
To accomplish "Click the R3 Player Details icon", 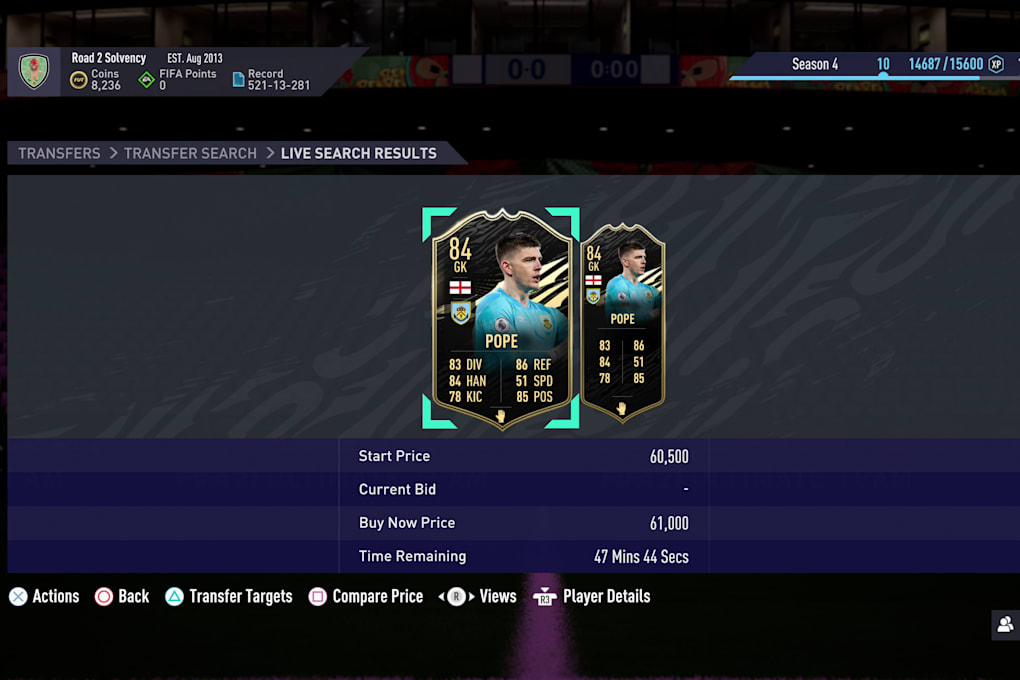I will (x=544, y=597).
